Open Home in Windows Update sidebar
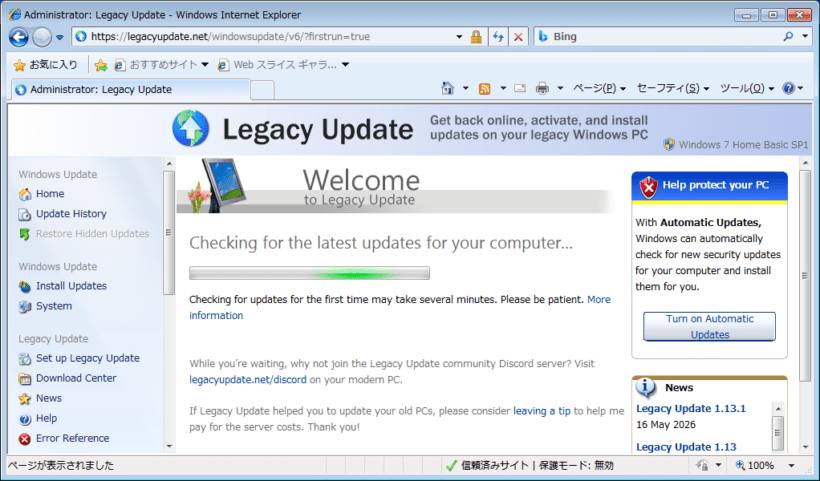This screenshot has height=481, width=820. pyautogui.click(x=50, y=194)
